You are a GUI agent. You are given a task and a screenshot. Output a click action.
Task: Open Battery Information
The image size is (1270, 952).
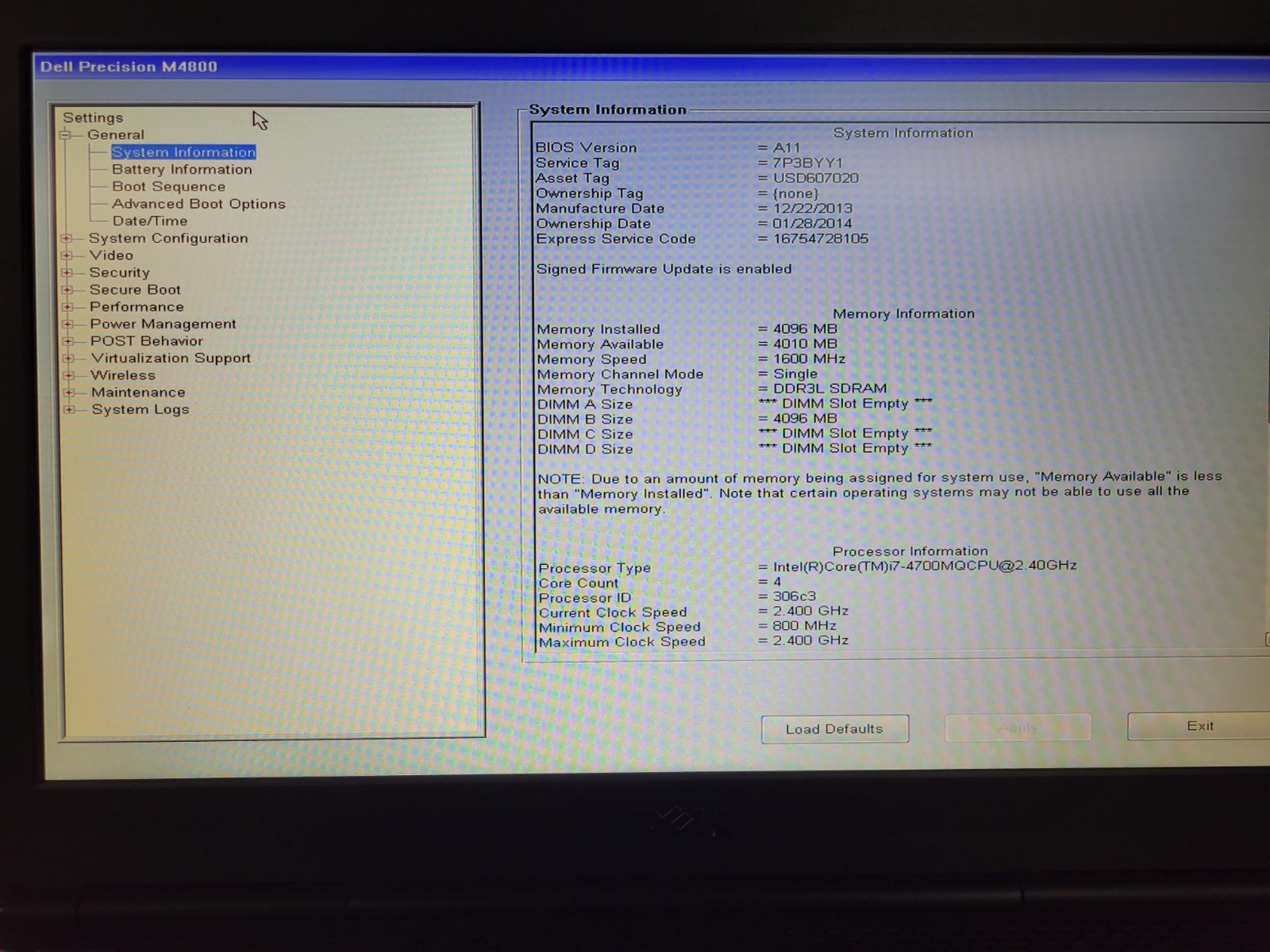click(182, 170)
